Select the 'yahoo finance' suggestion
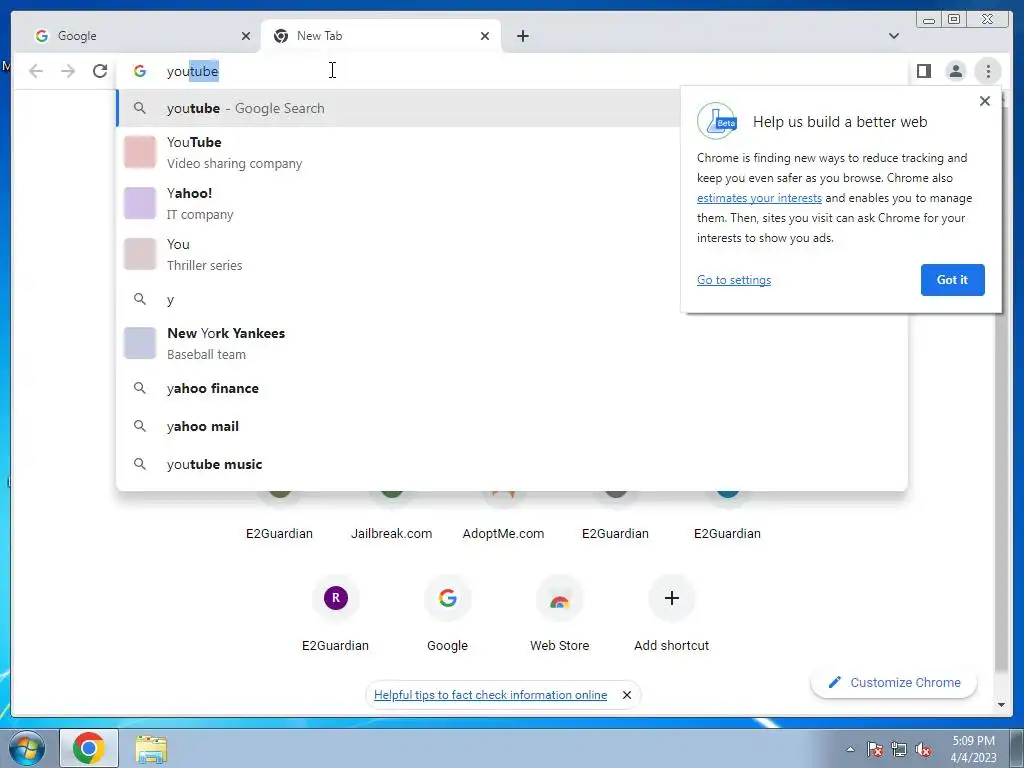This screenshot has width=1024, height=768. coord(512,388)
